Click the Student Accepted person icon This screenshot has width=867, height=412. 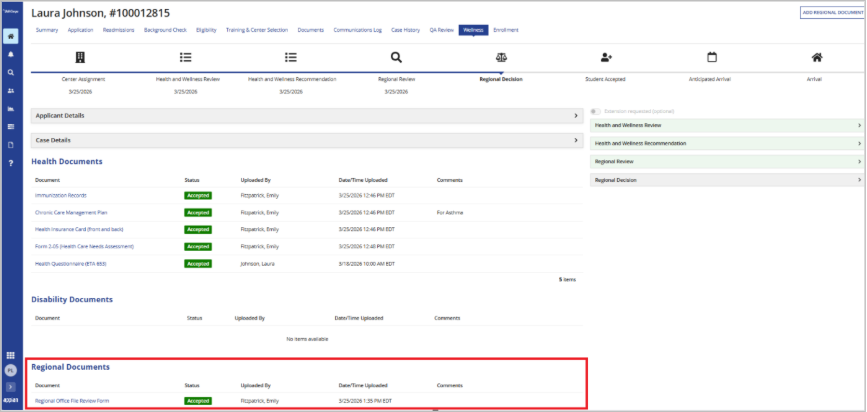(x=607, y=58)
